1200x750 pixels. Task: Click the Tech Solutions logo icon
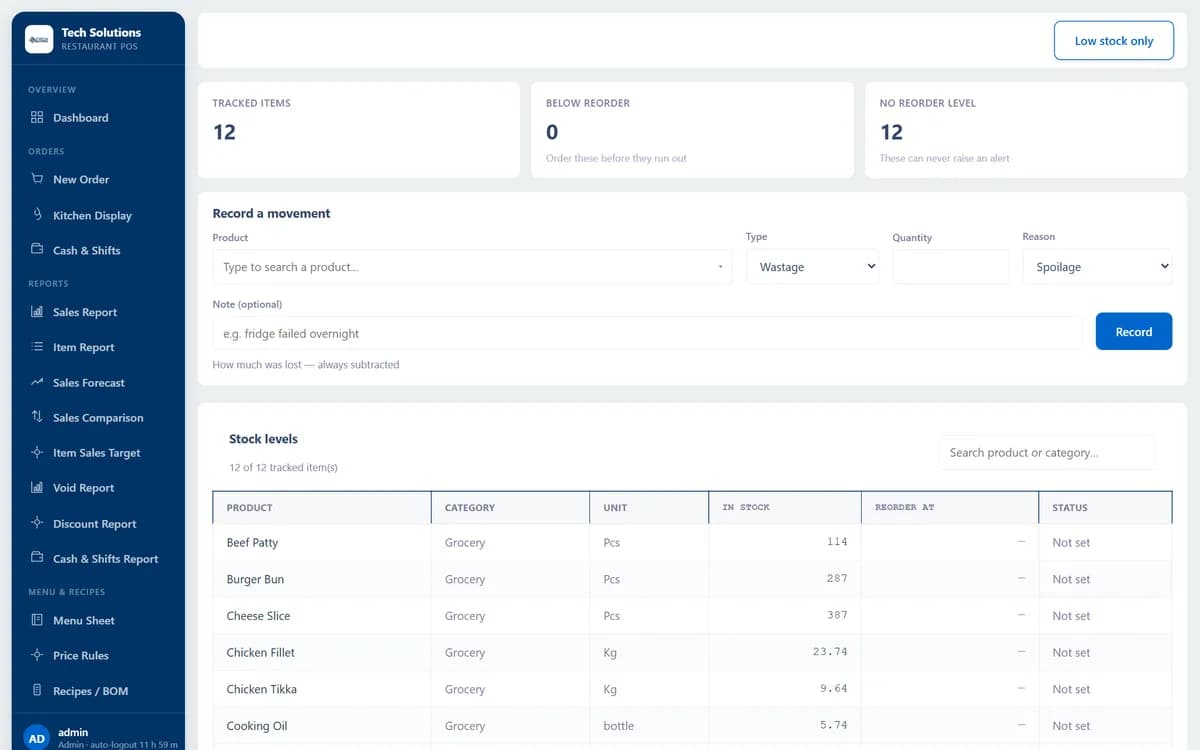click(39, 39)
